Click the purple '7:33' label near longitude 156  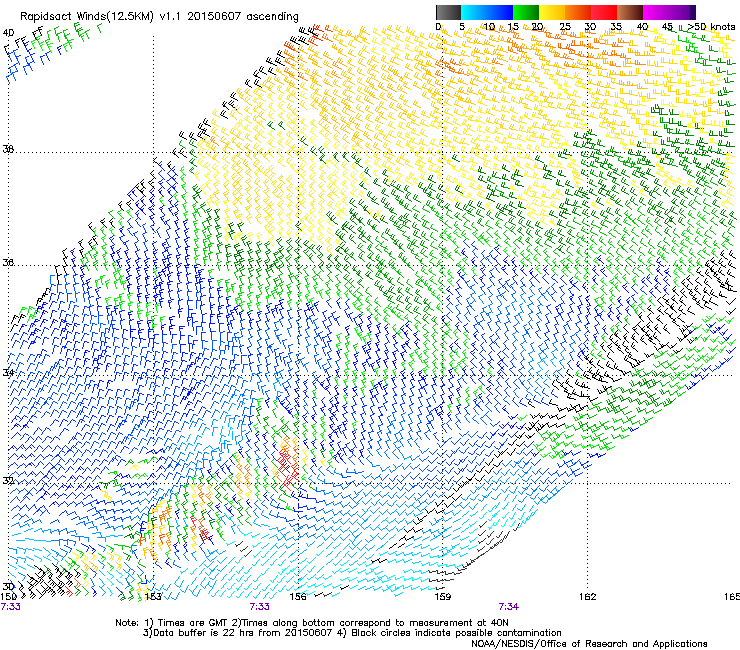point(260,607)
